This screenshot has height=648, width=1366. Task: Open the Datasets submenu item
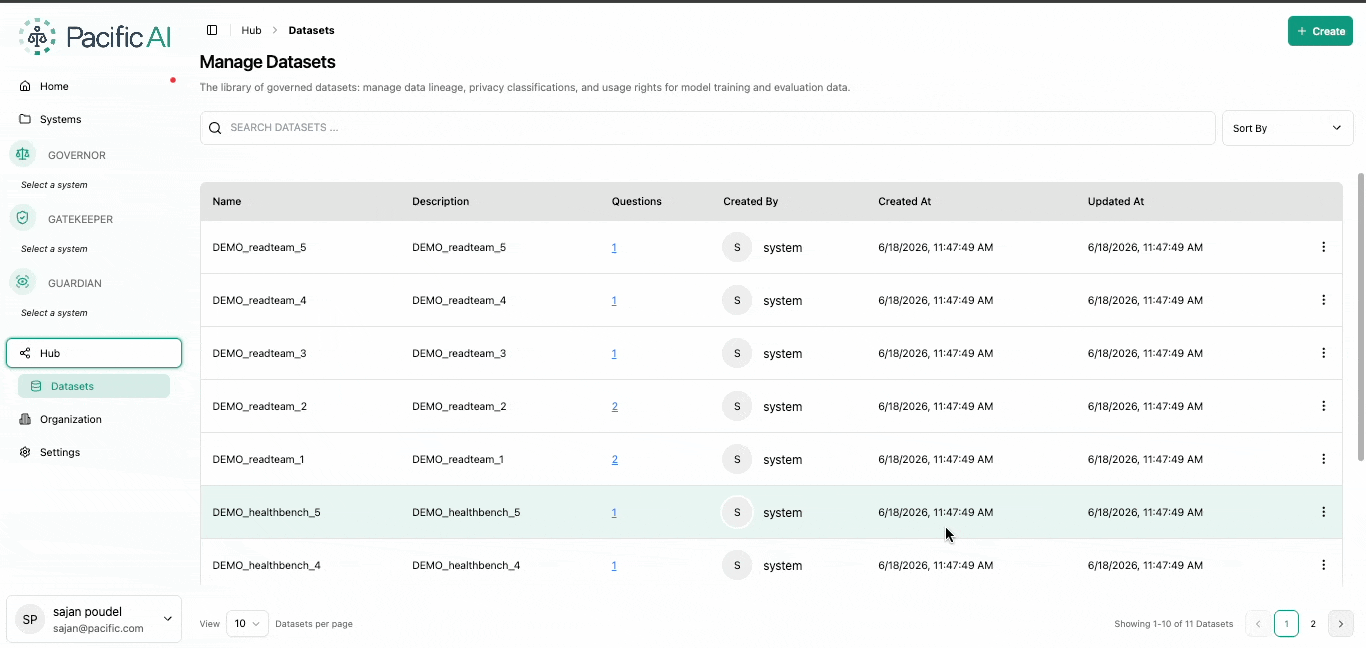pos(94,386)
